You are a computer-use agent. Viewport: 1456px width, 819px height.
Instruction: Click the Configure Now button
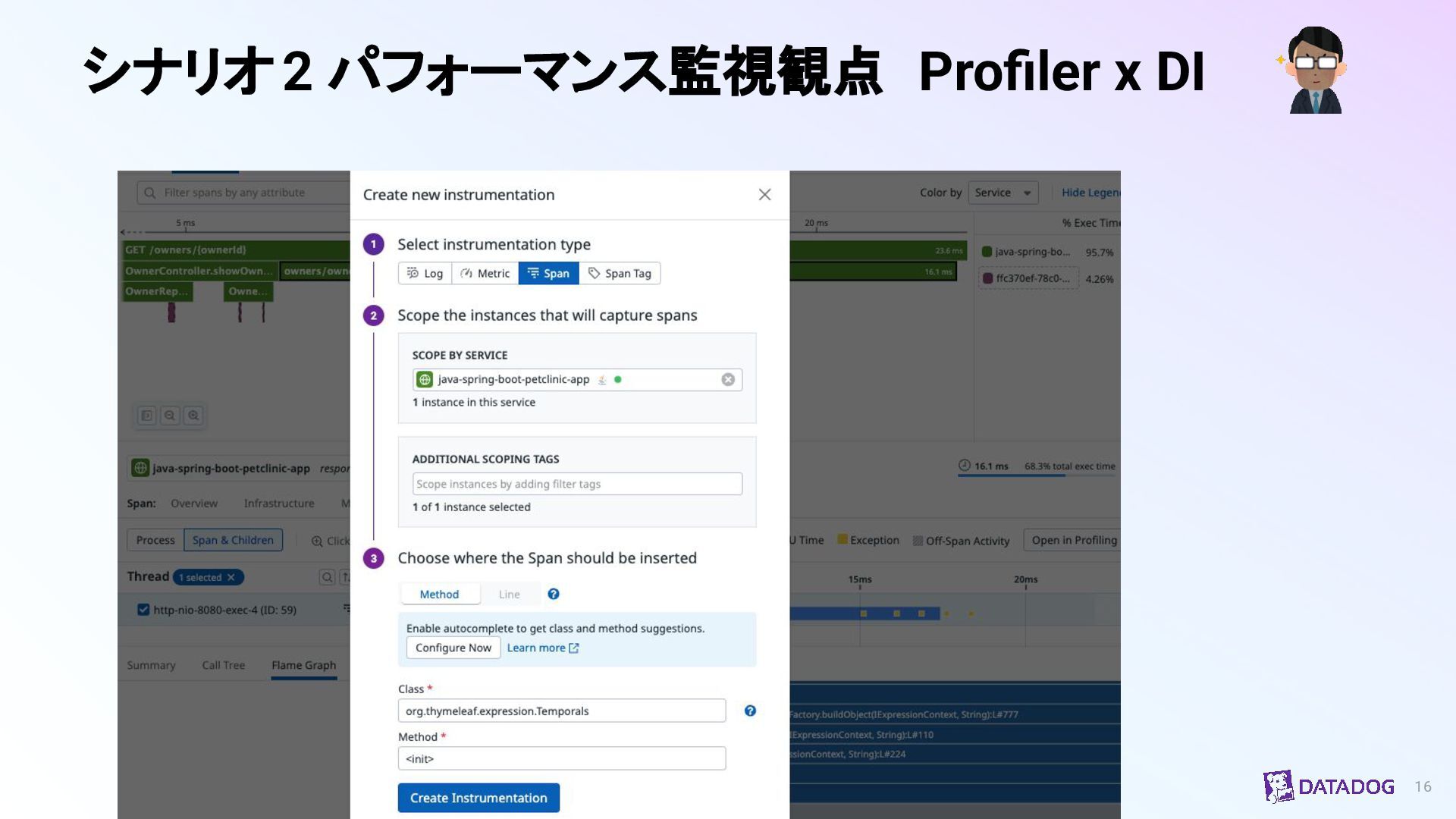453,648
